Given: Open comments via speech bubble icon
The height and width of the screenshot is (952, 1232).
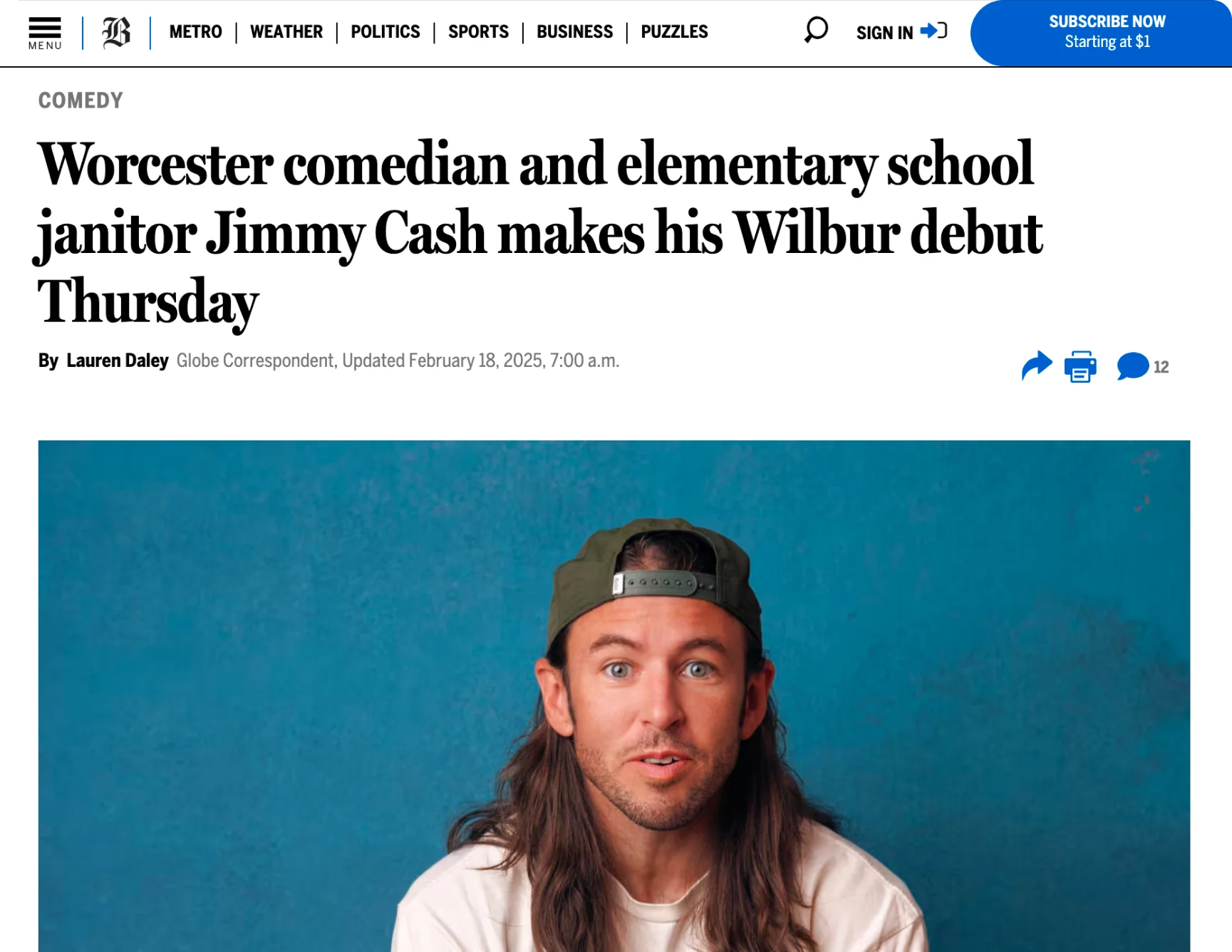Looking at the screenshot, I should tap(1132, 366).
